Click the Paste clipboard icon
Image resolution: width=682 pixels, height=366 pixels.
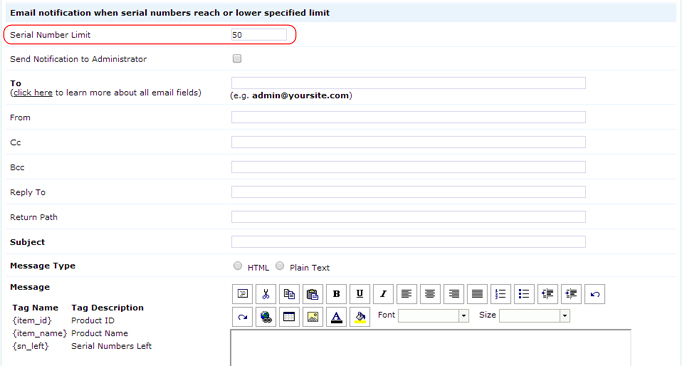(313, 294)
